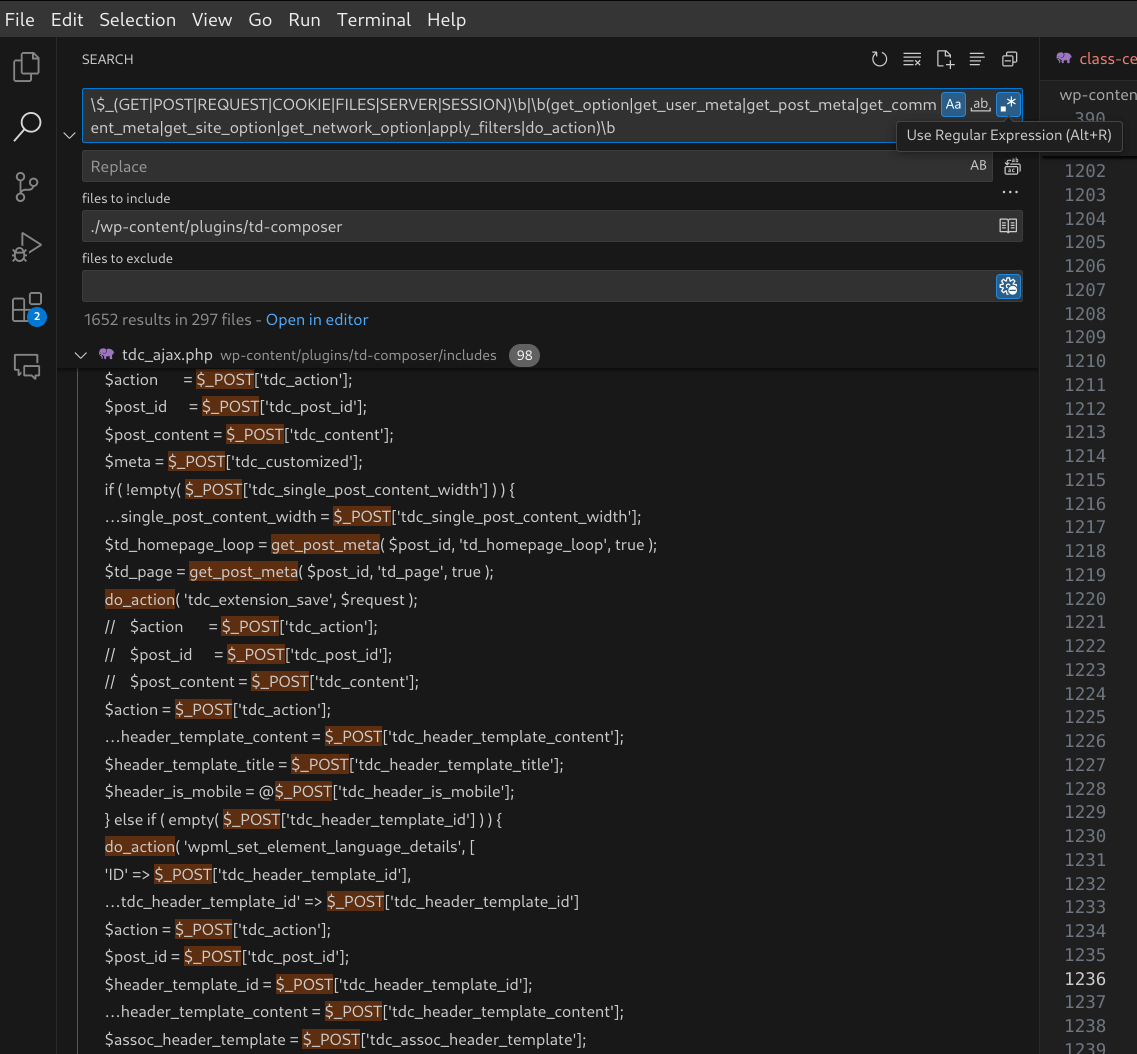
Task: Toggle Use Regular Expression option
Action: 1009,105
